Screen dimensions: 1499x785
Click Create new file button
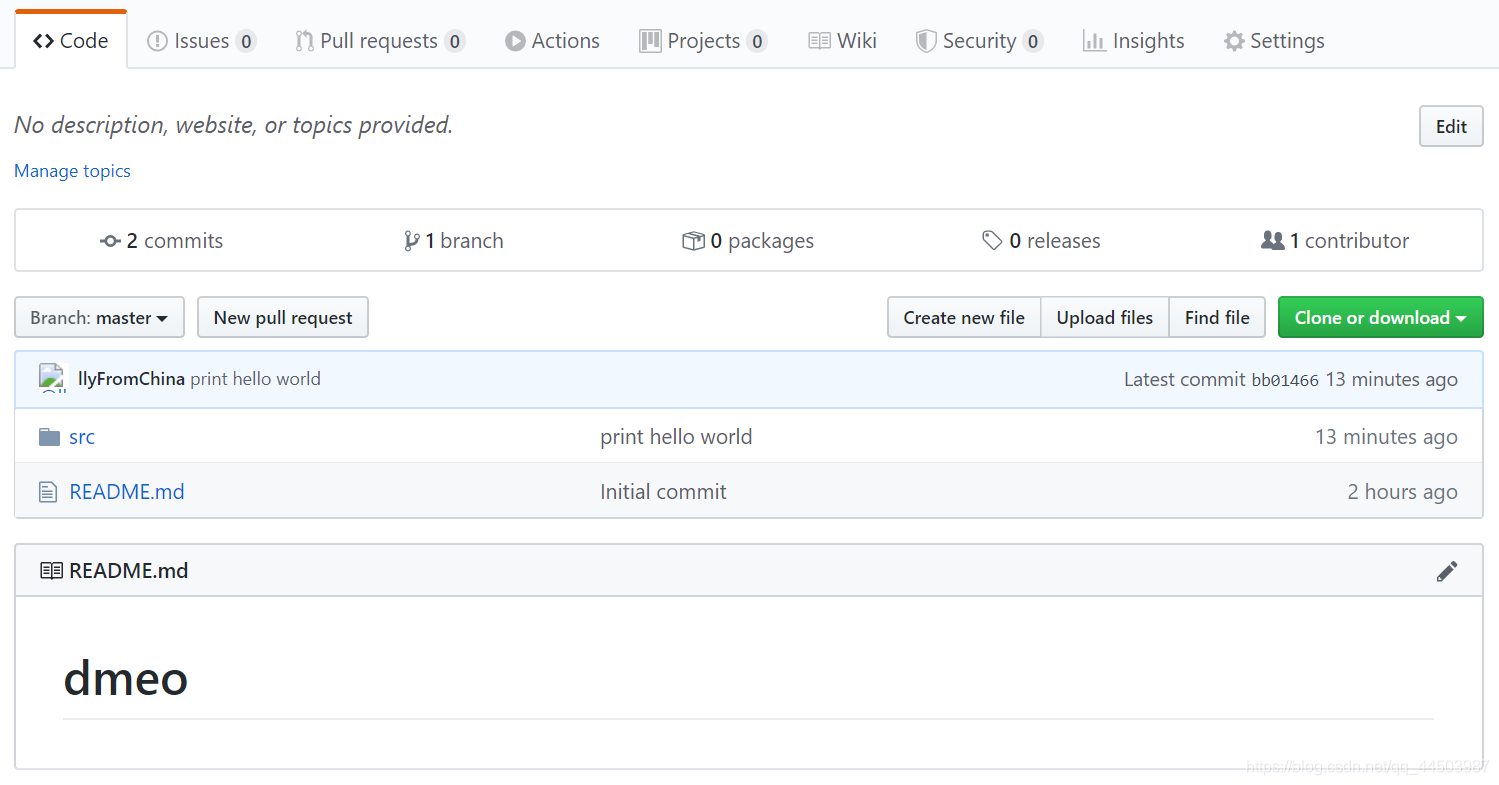pyautogui.click(x=964, y=317)
